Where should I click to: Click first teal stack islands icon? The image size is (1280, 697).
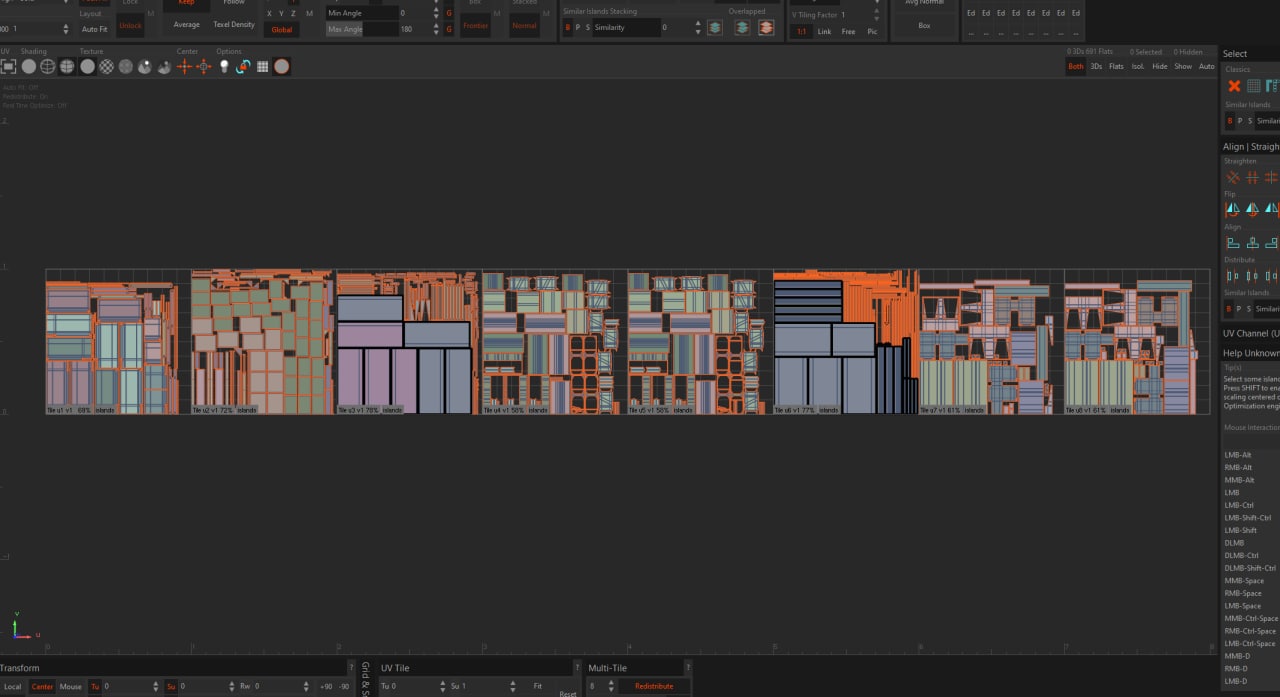pyautogui.click(x=715, y=28)
